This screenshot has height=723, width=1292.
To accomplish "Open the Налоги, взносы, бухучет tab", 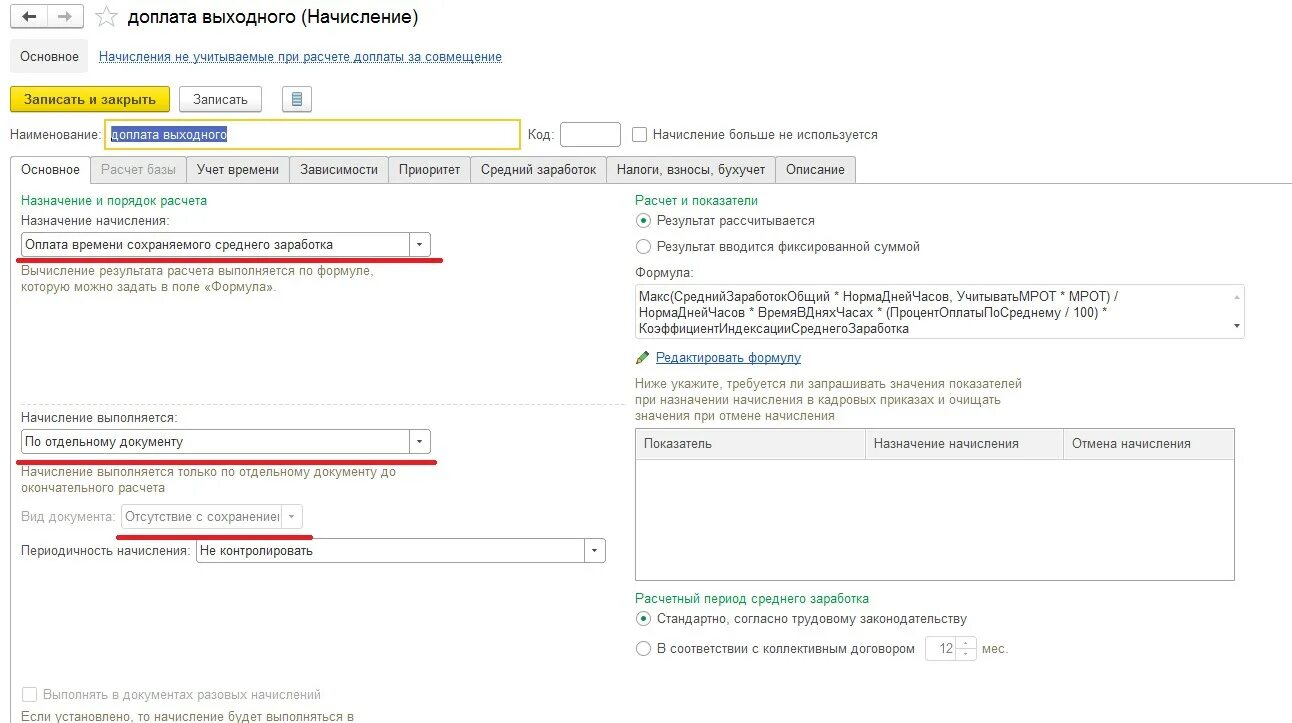I will (690, 170).
